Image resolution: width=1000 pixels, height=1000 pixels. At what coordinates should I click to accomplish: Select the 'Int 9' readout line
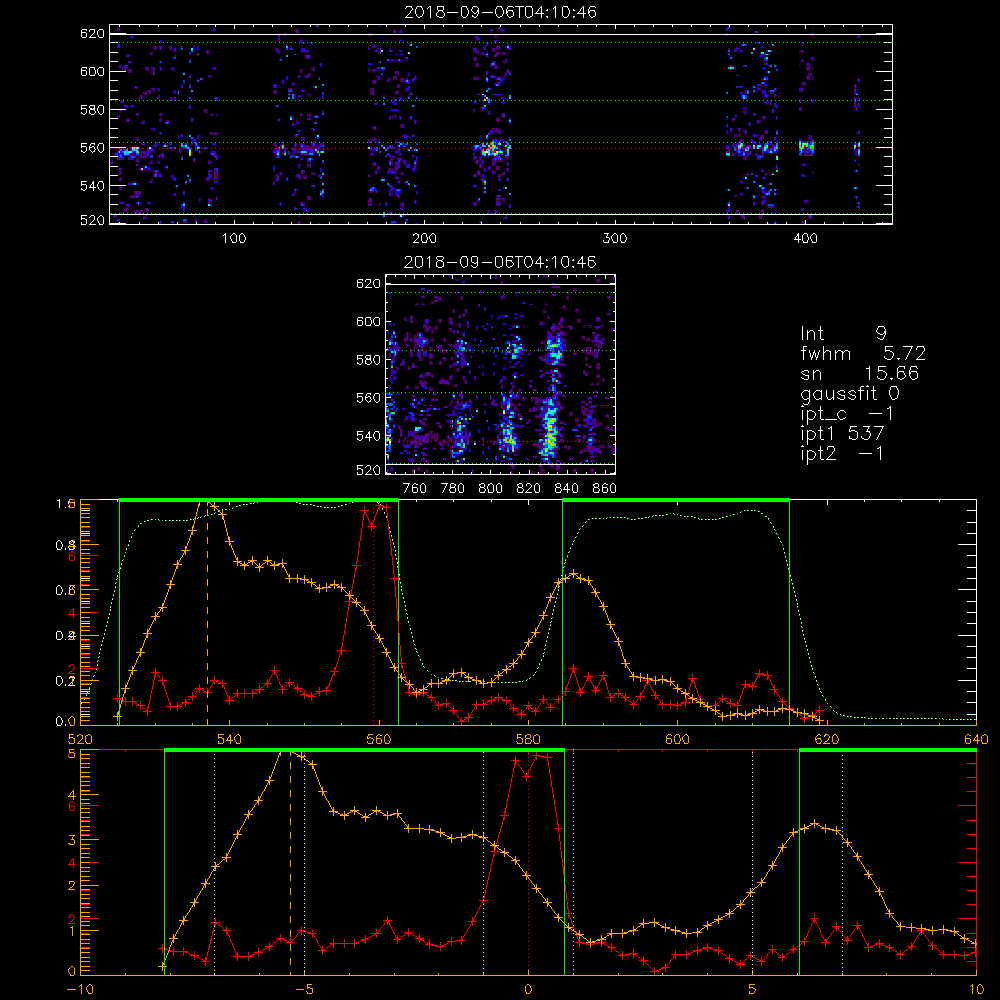pyautogui.click(x=843, y=334)
